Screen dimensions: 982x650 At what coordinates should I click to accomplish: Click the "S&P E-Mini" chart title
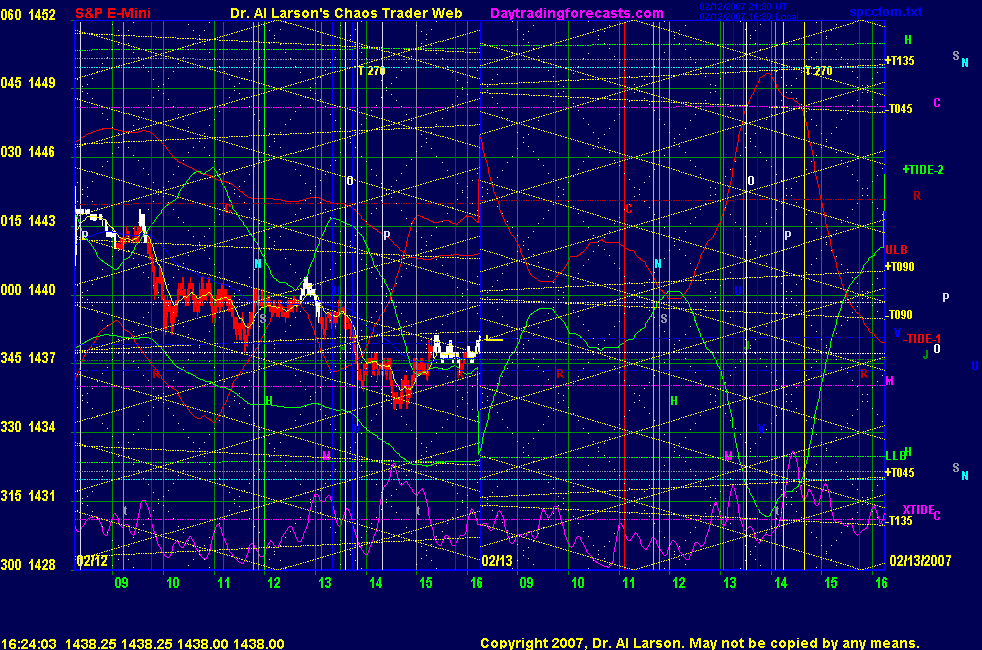pyautogui.click(x=113, y=13)
